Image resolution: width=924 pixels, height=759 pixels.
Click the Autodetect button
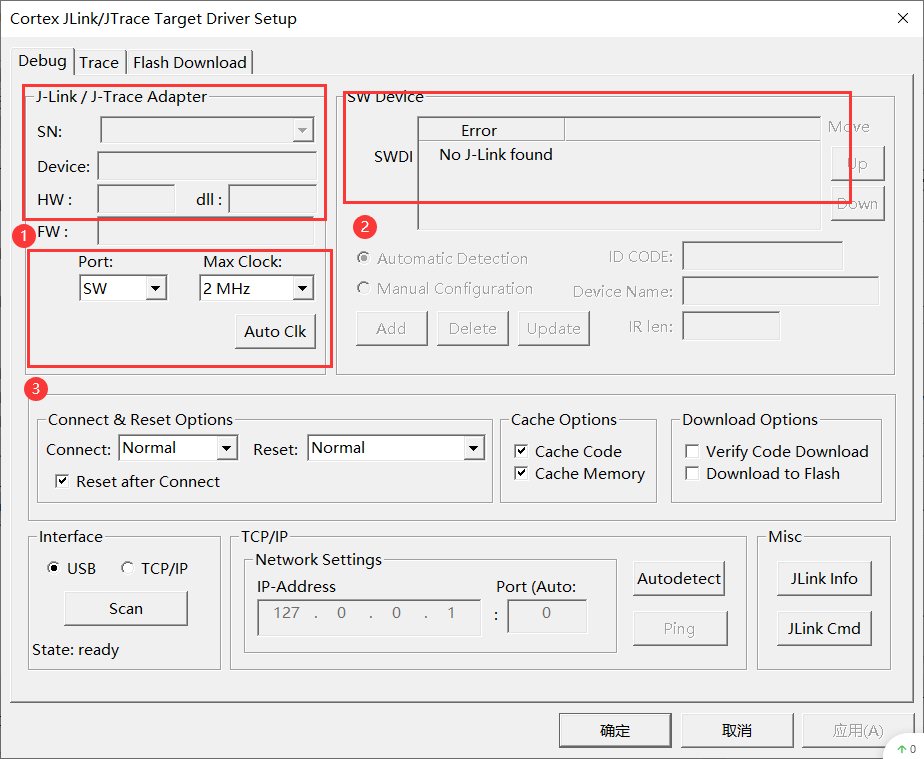(679, 579)
